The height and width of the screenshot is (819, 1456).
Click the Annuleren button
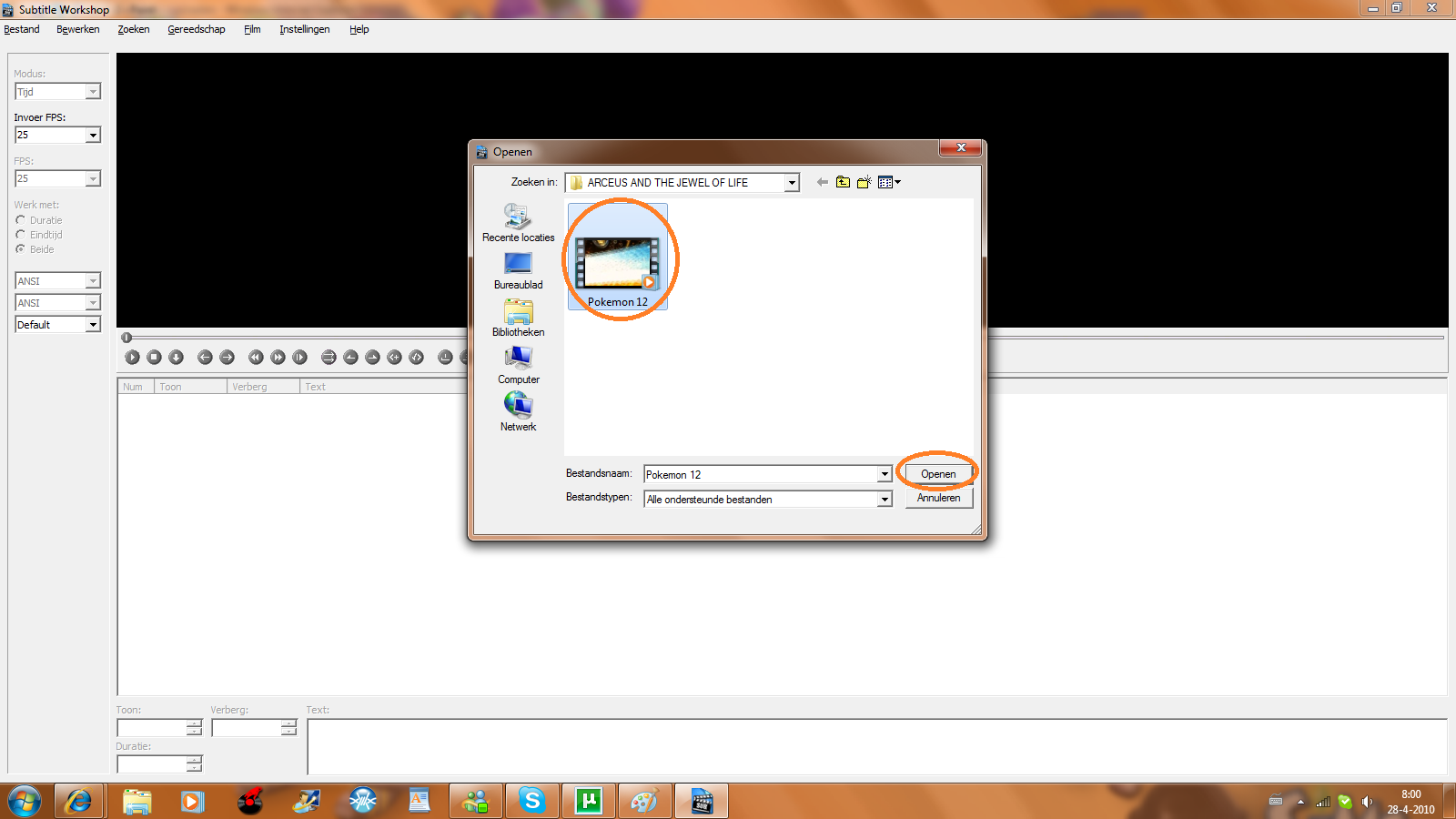(938, 498)
